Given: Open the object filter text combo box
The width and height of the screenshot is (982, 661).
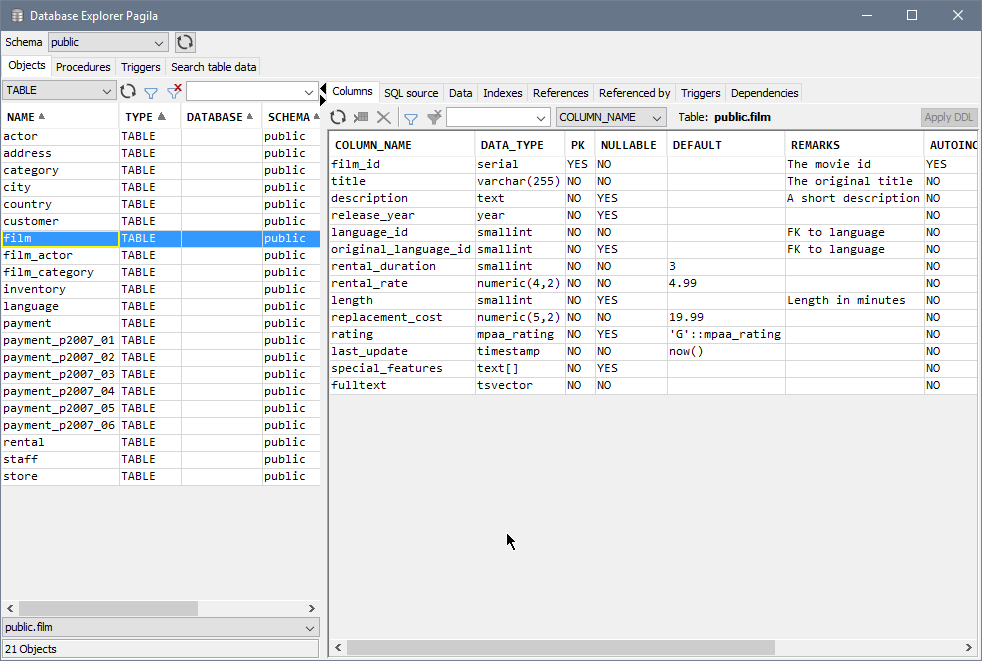Looking at the screenshot, I should click(x=251, y=91).
